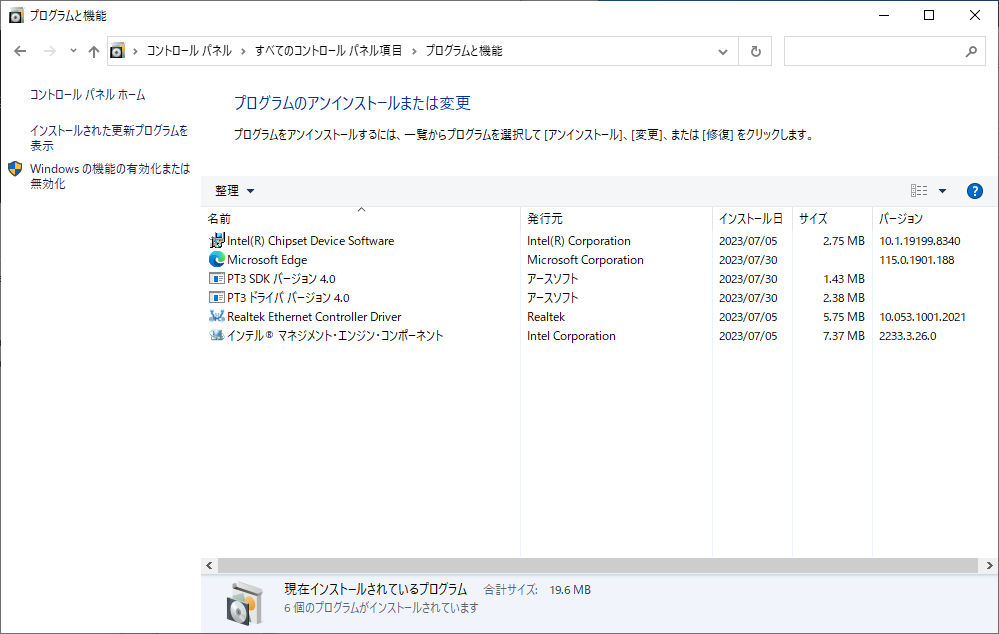This screenshot has height=634, width=999.
Task: Sort list by 名前 column header
Action: 361,219
